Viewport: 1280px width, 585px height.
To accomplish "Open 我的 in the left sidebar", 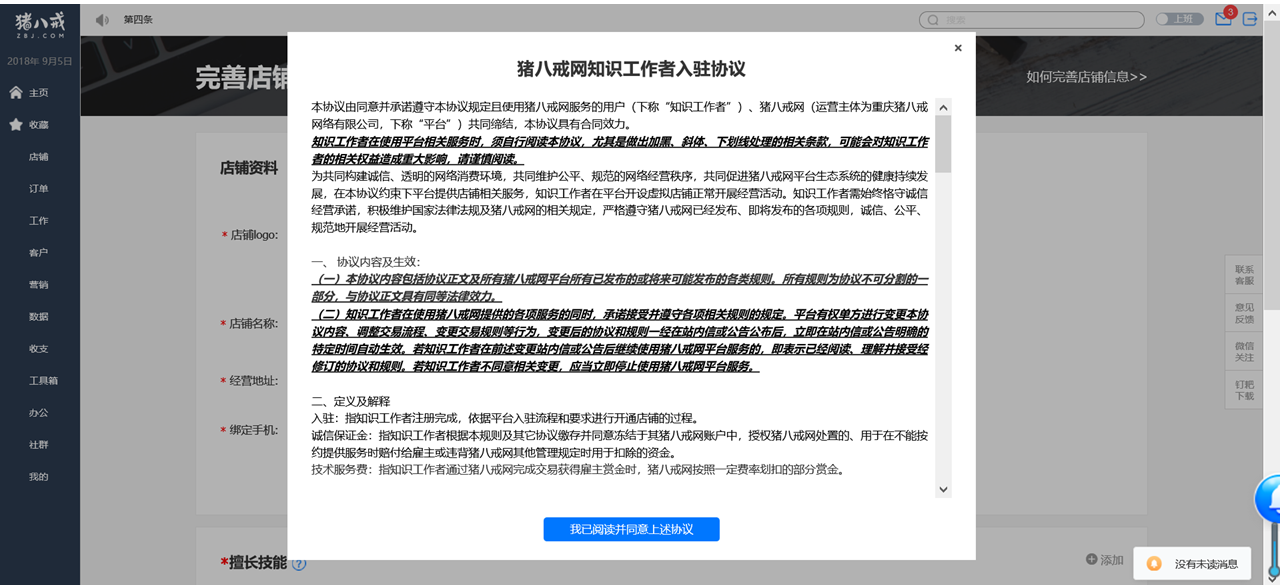I will 39,477.
